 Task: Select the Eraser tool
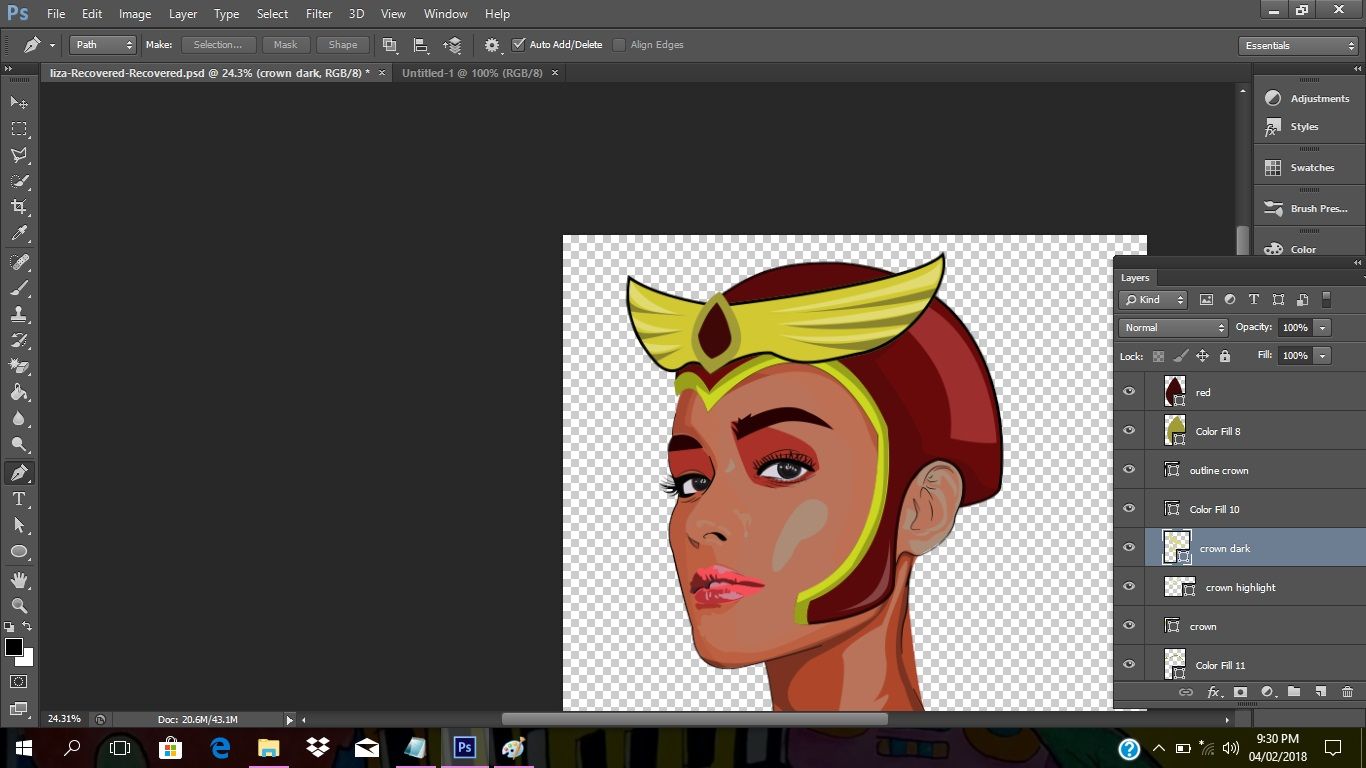tap(19, 366)
